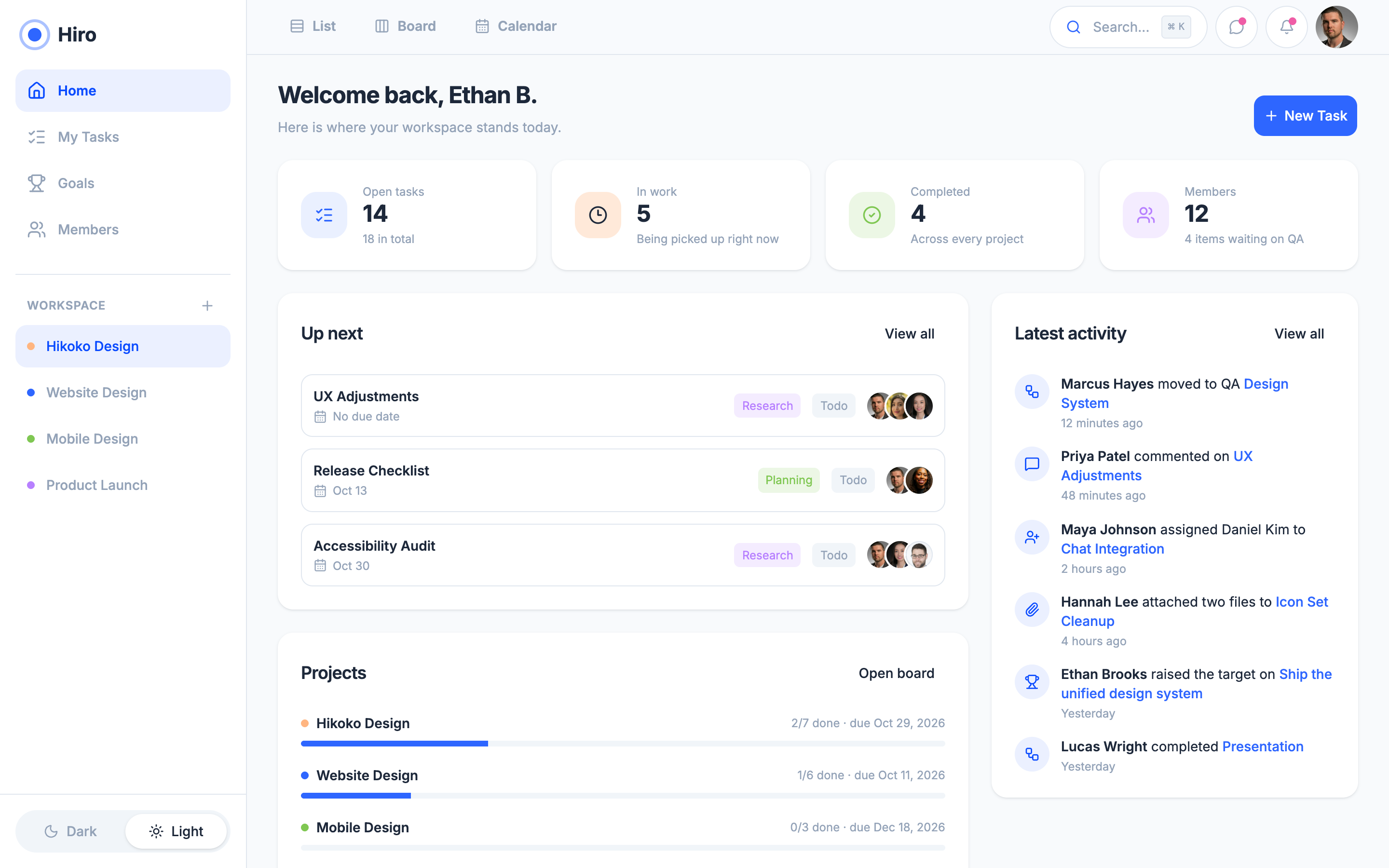Switch to the Calendar view tab
This screenshot has height=868, width=1389.
(x=516, y=27)
